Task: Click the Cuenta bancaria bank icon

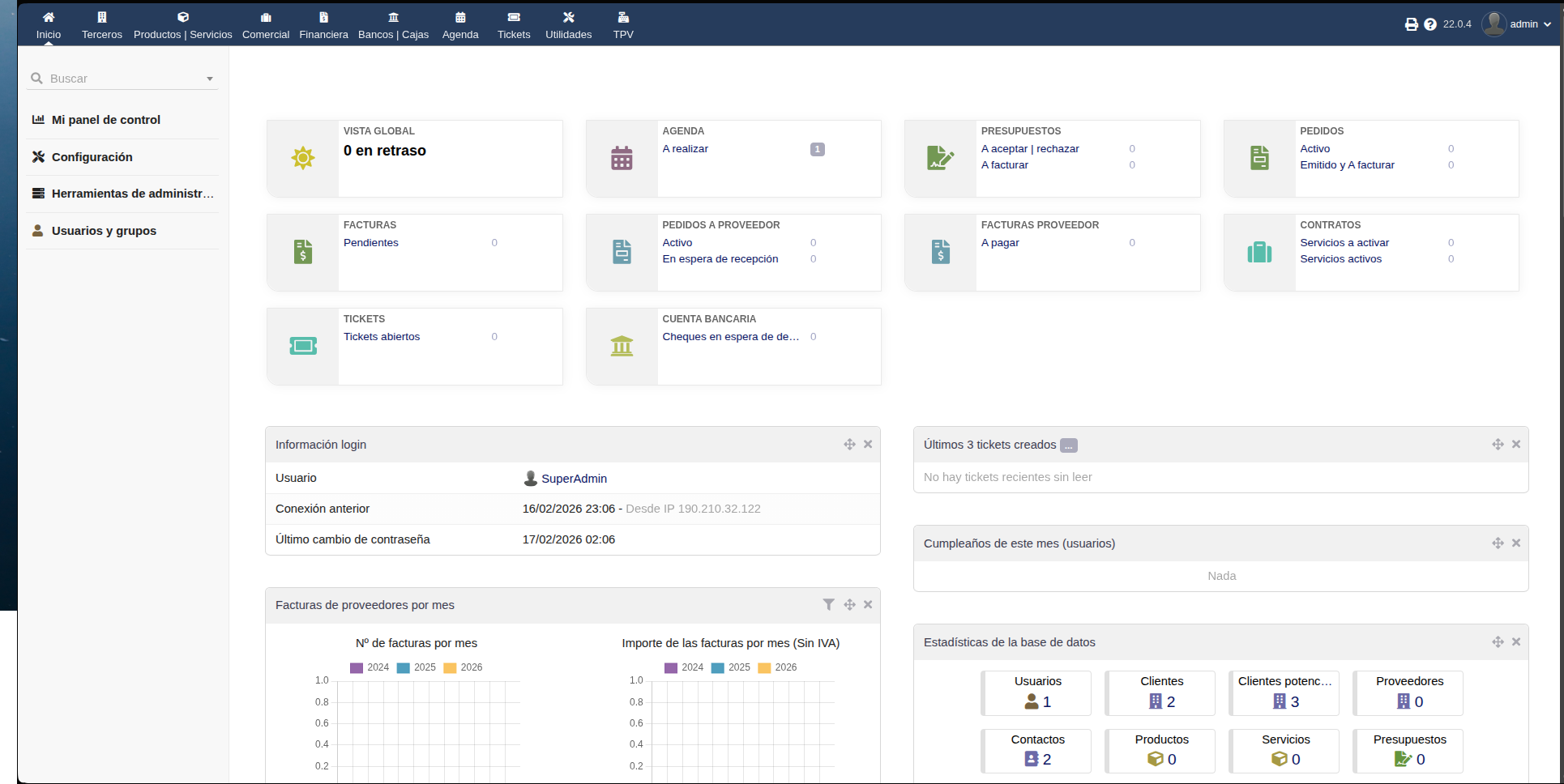Action: click(622, 346)
